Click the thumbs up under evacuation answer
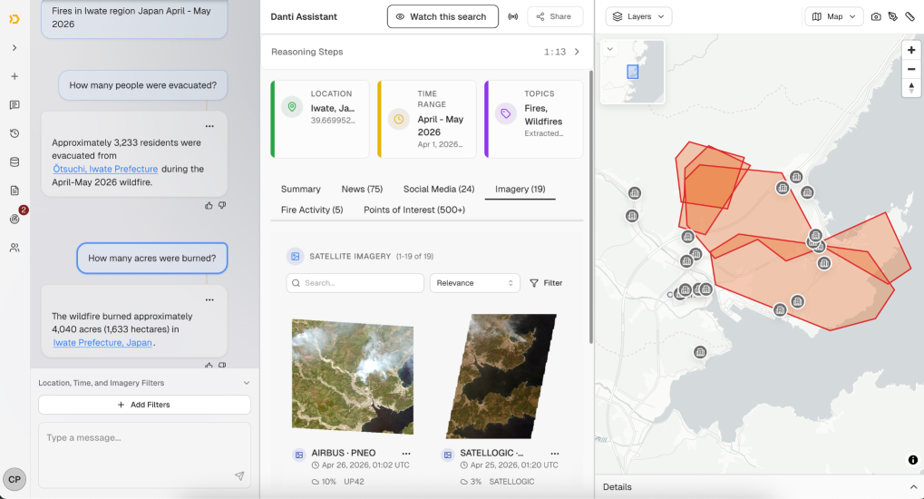Screen dimensions: 924x499 pyautogui.click(x=209, y=206)
